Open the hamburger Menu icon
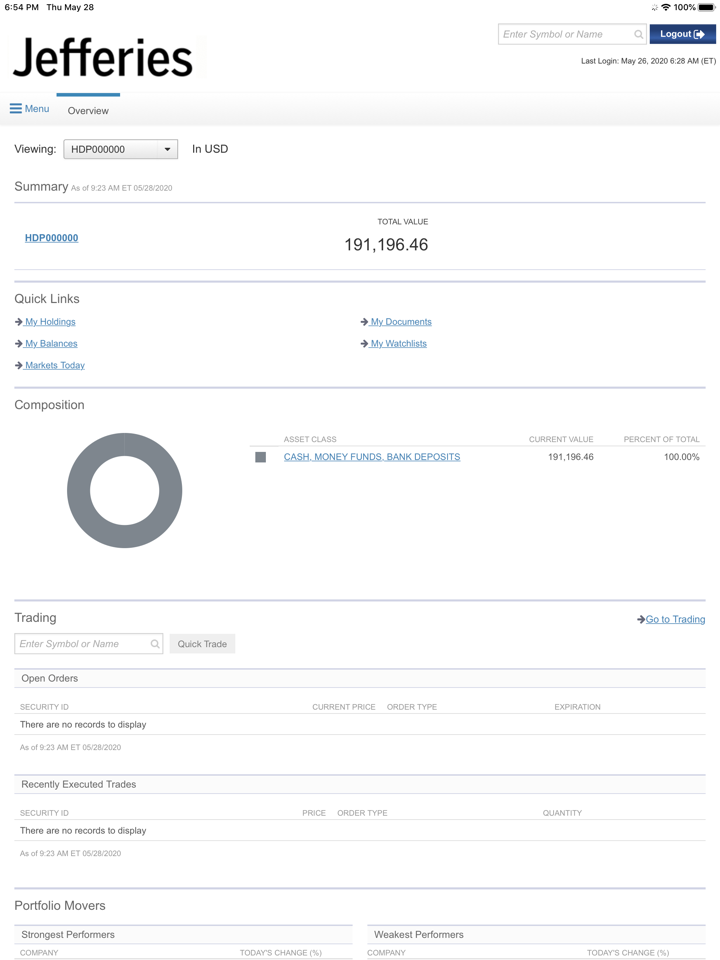Image resolution: width=720 pixels, height=960 pixels. [x=16, y=109]
